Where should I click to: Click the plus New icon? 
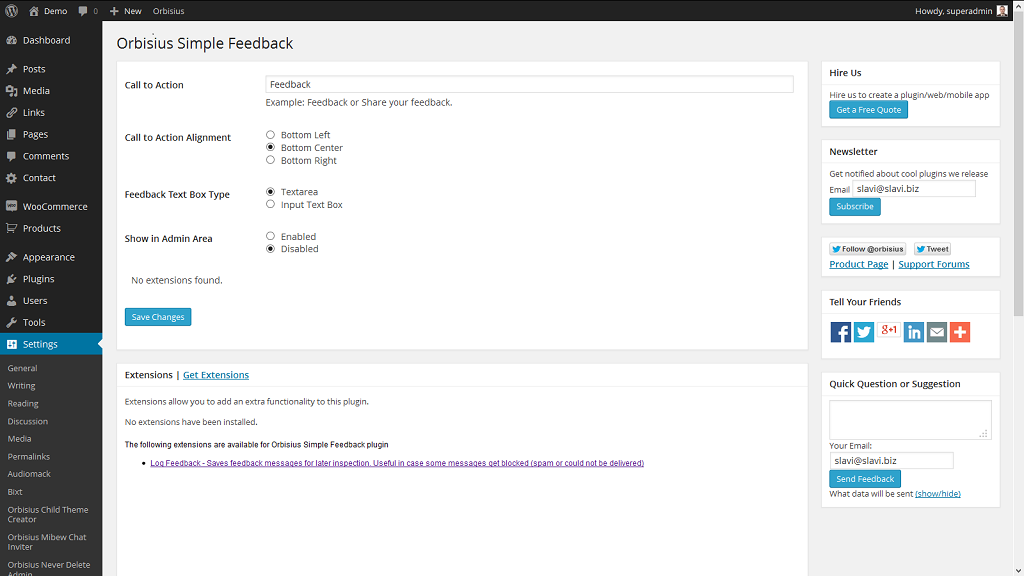[x=114, y=11]
